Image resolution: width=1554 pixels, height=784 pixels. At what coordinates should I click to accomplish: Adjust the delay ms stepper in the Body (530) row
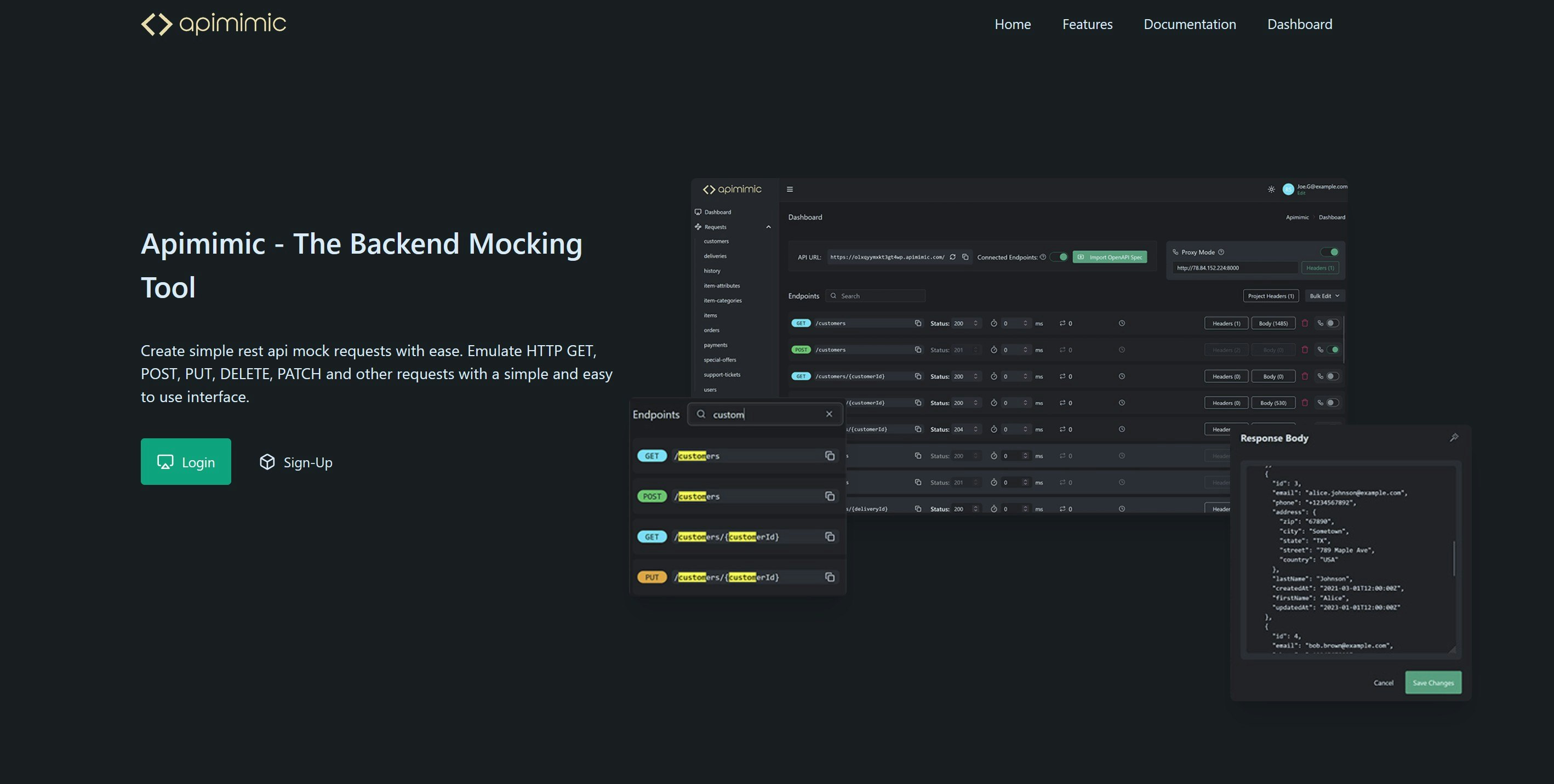click(x=1026, y=403)
